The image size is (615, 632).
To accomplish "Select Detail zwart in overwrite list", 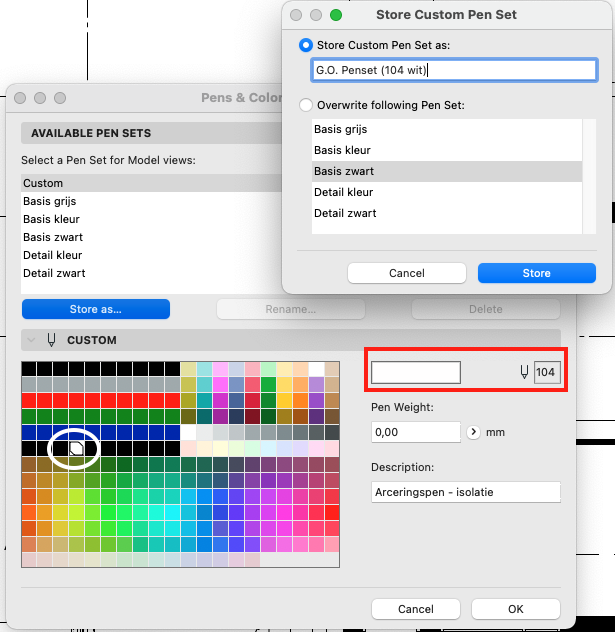I will 447,213.
